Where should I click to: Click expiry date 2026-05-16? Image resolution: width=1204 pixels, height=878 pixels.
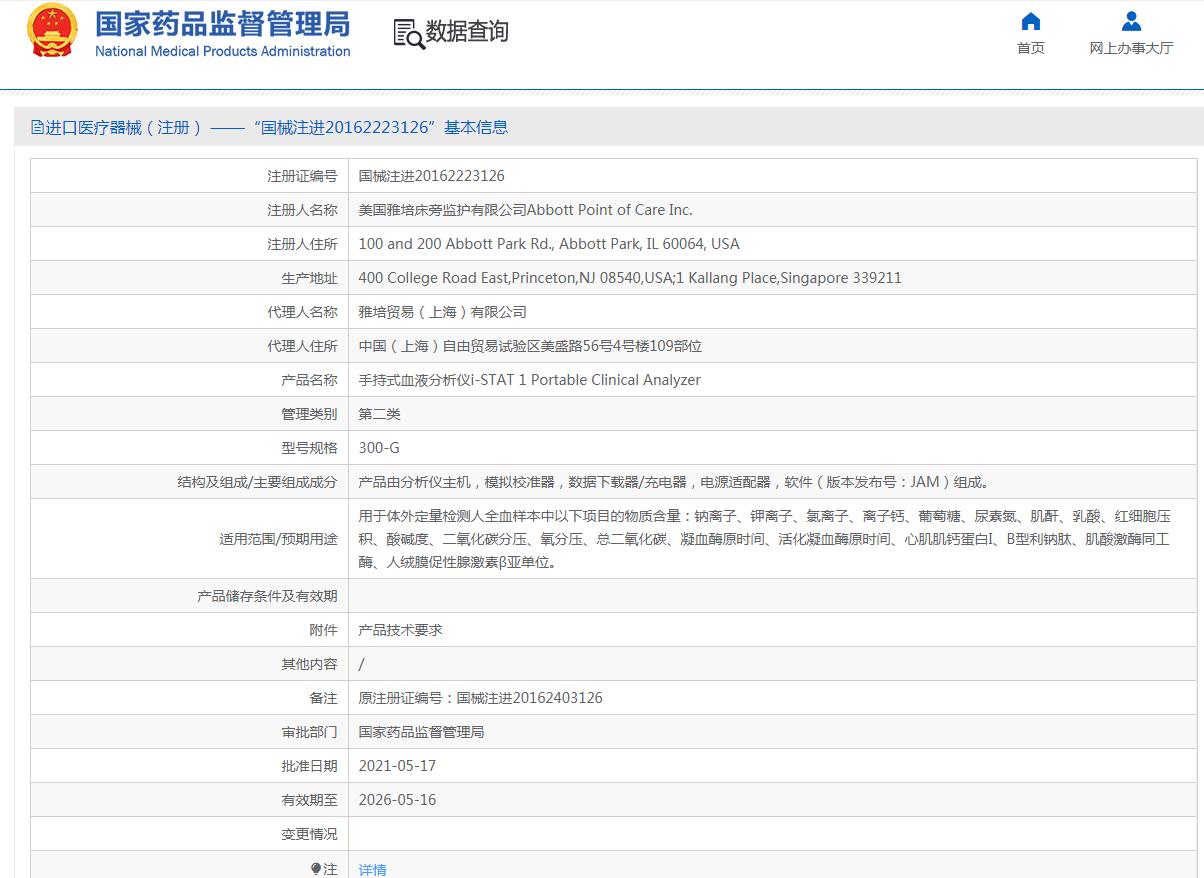pos(397,800)
